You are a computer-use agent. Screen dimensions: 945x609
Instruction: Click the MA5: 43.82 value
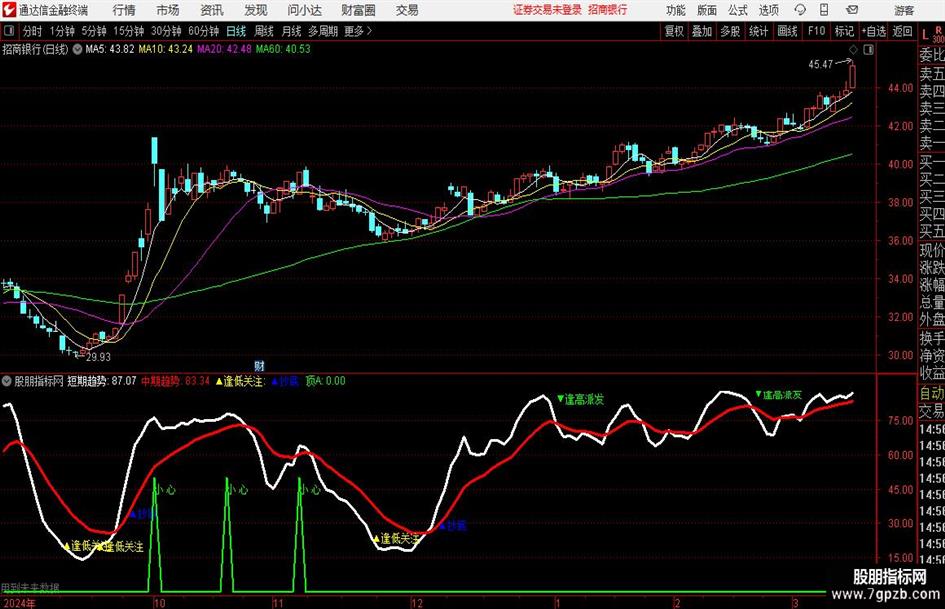coord(110,49)
